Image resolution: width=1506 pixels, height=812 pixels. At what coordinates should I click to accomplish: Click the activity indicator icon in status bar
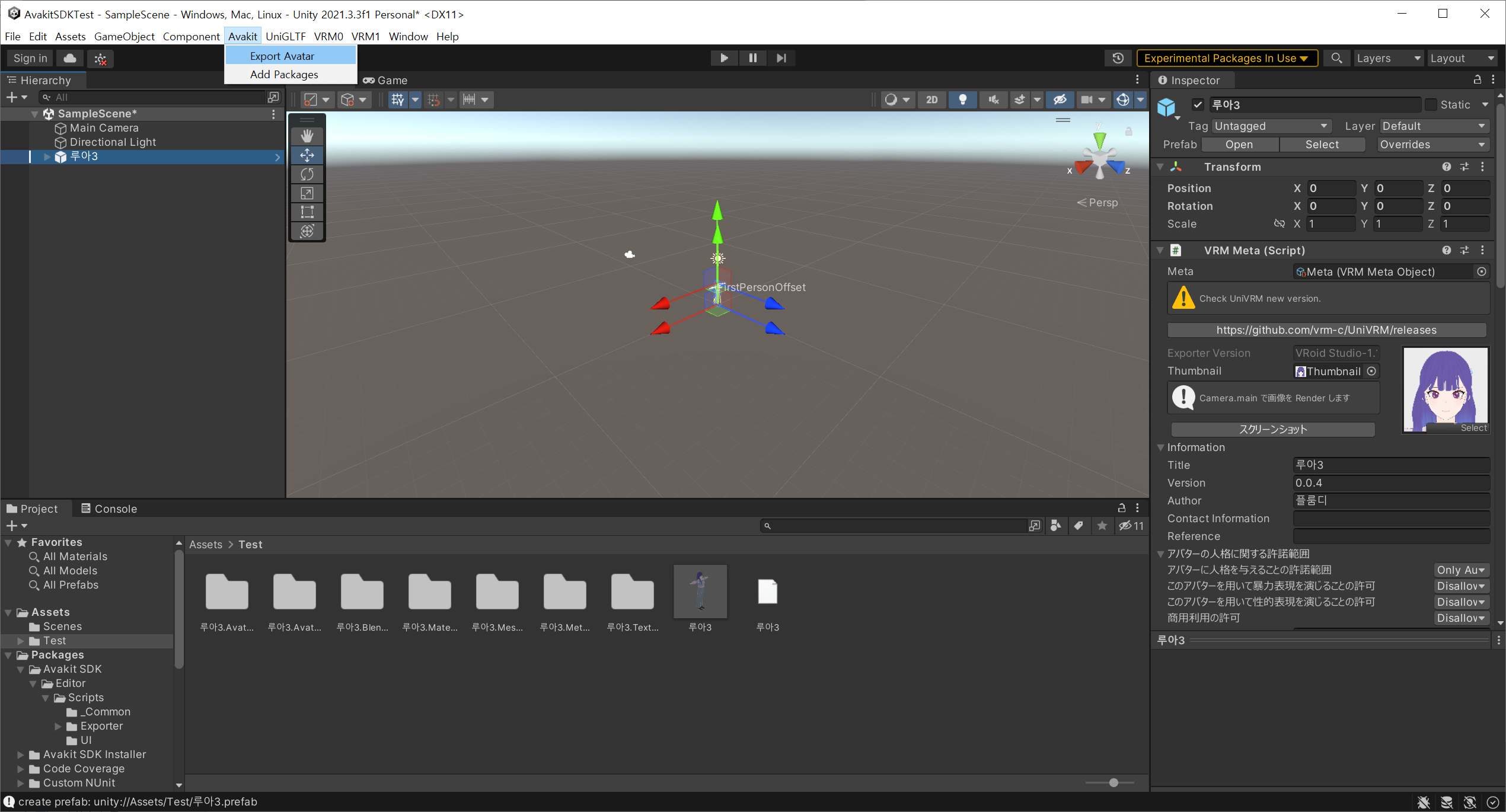click(1493, 803)
